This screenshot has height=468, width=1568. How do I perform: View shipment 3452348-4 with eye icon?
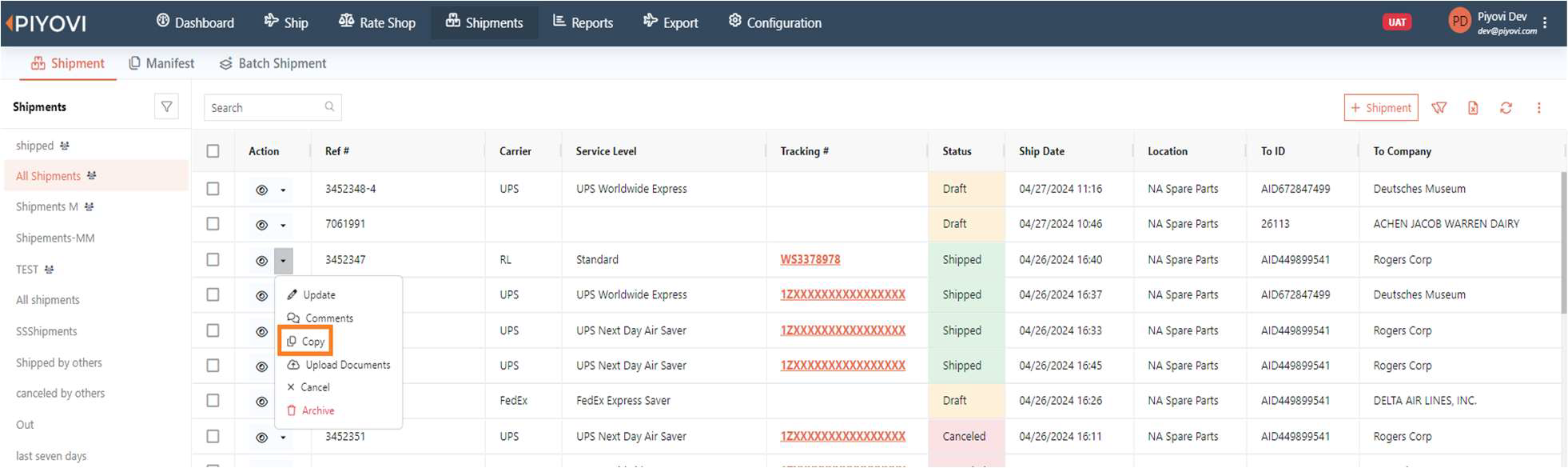click(261, 190)
